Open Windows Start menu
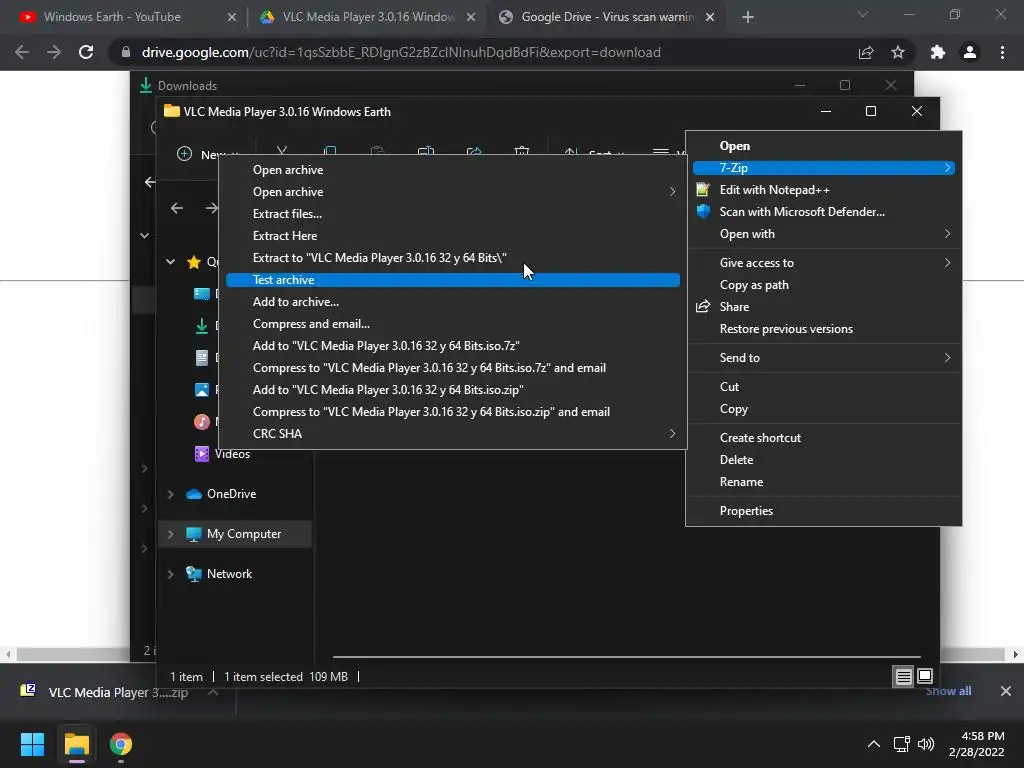This screenshot has height=768, width=1024. [x=32, y=744]
